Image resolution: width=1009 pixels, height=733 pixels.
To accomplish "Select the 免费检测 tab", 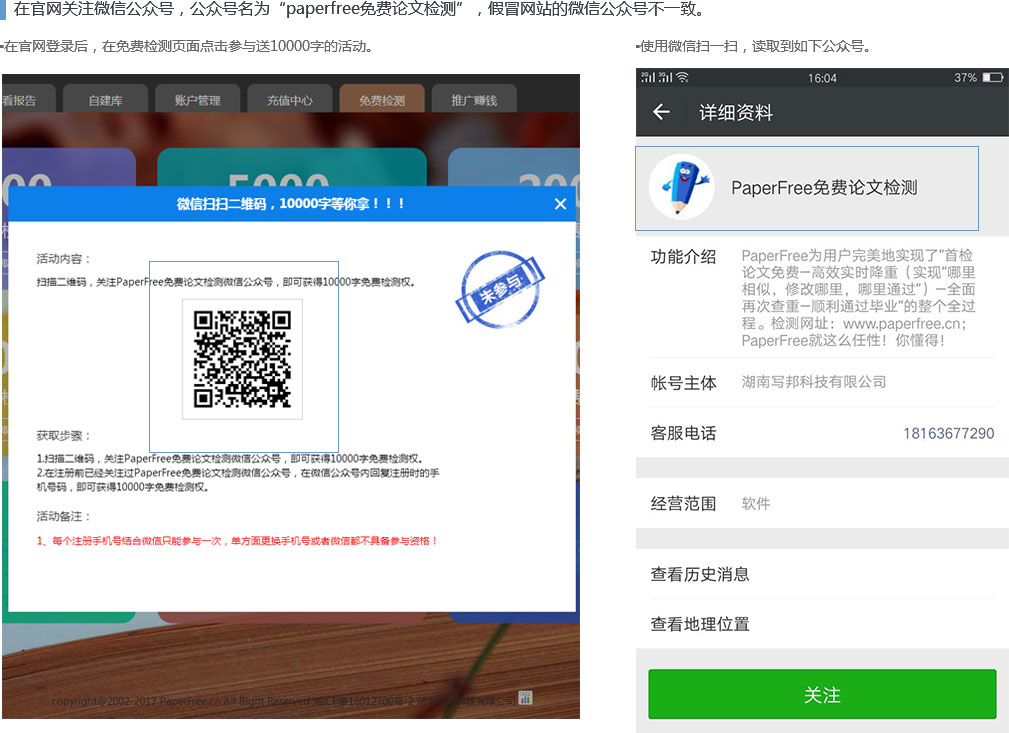I will (382, 100).
